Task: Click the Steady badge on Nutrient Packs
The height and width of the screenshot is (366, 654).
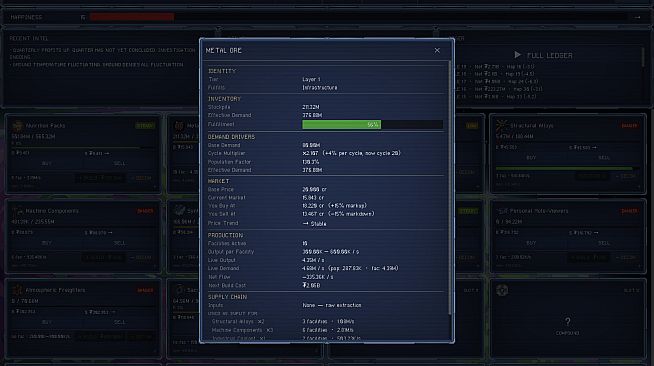Action: 145,125
